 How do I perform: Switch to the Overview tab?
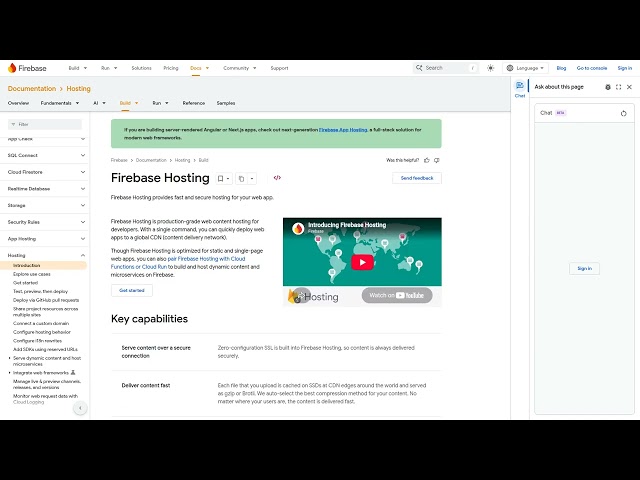[18, 103]
